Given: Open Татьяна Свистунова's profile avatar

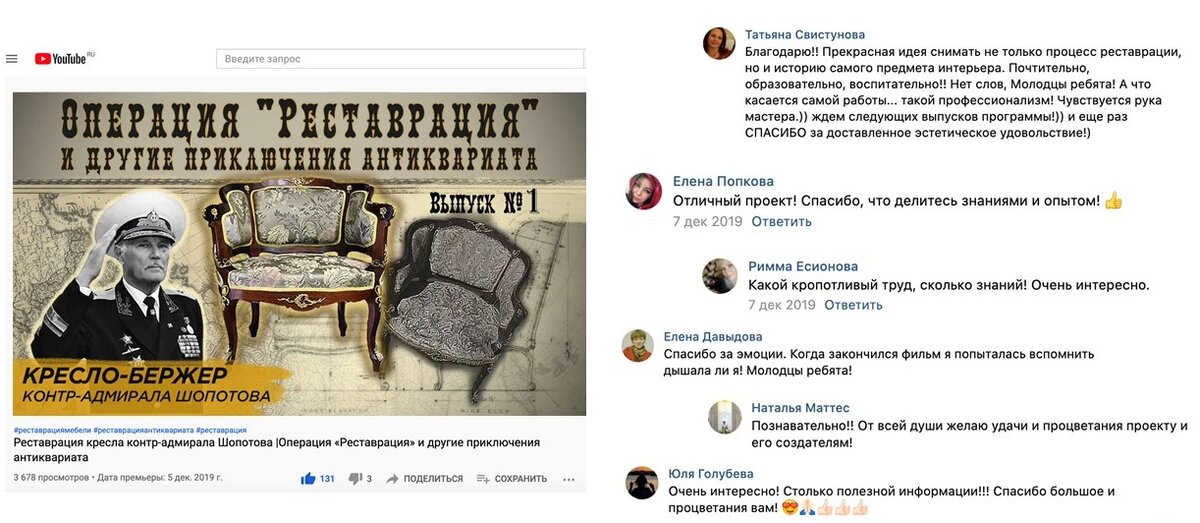Looking at the screenshot, I should click(719, 43).
